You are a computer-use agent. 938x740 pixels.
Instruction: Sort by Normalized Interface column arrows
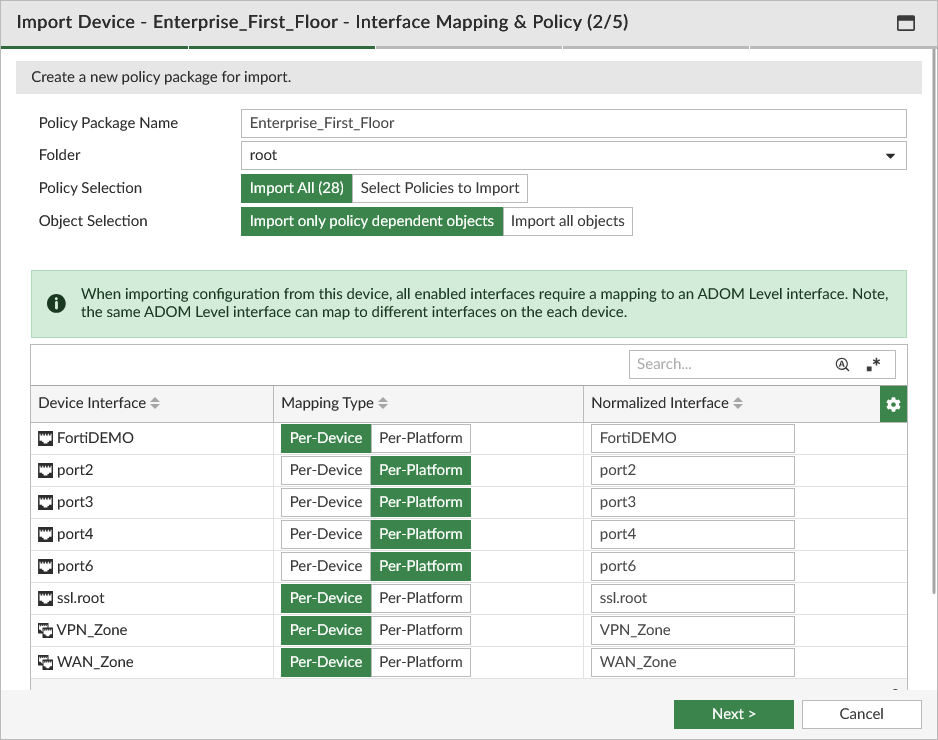738,403
